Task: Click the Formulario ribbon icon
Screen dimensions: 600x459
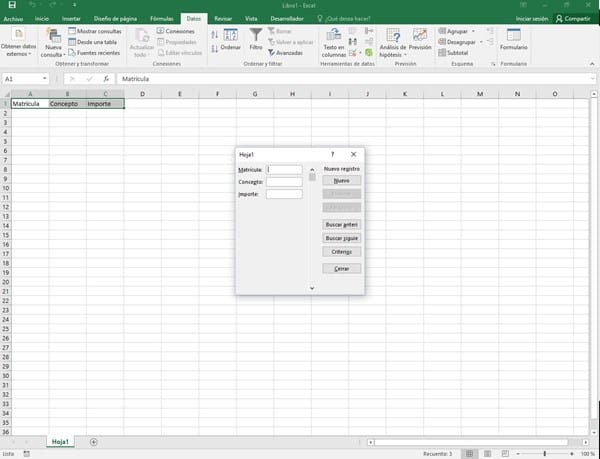Action: [x=513, y=40]
